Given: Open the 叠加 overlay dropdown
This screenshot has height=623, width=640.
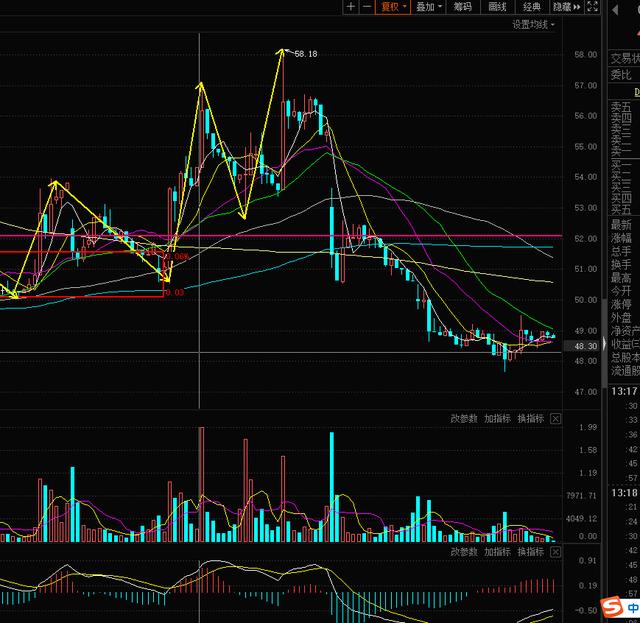Looking at the screenshot, I should 428,7.
